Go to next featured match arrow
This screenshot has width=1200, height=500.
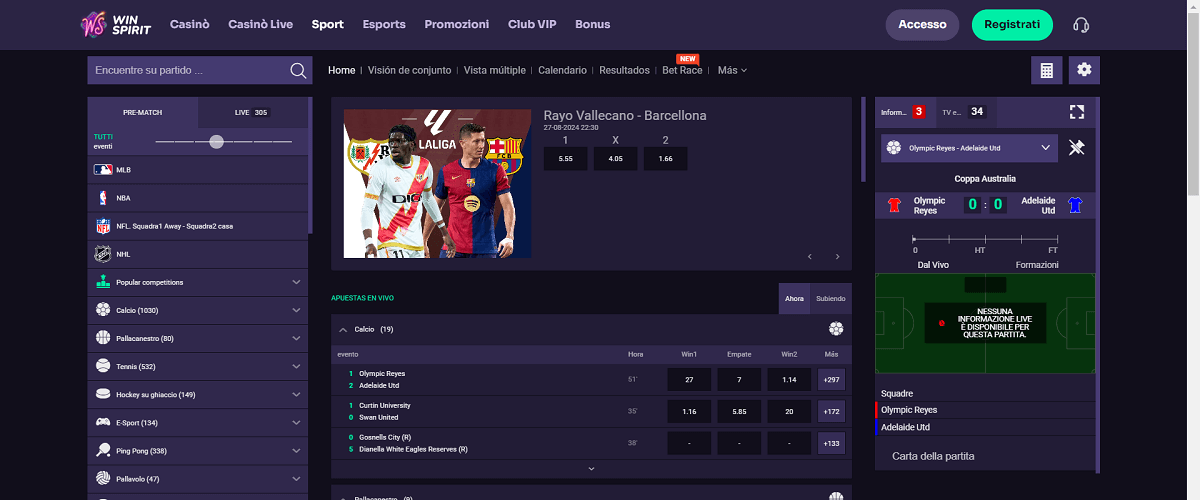(x=837, y=257)
